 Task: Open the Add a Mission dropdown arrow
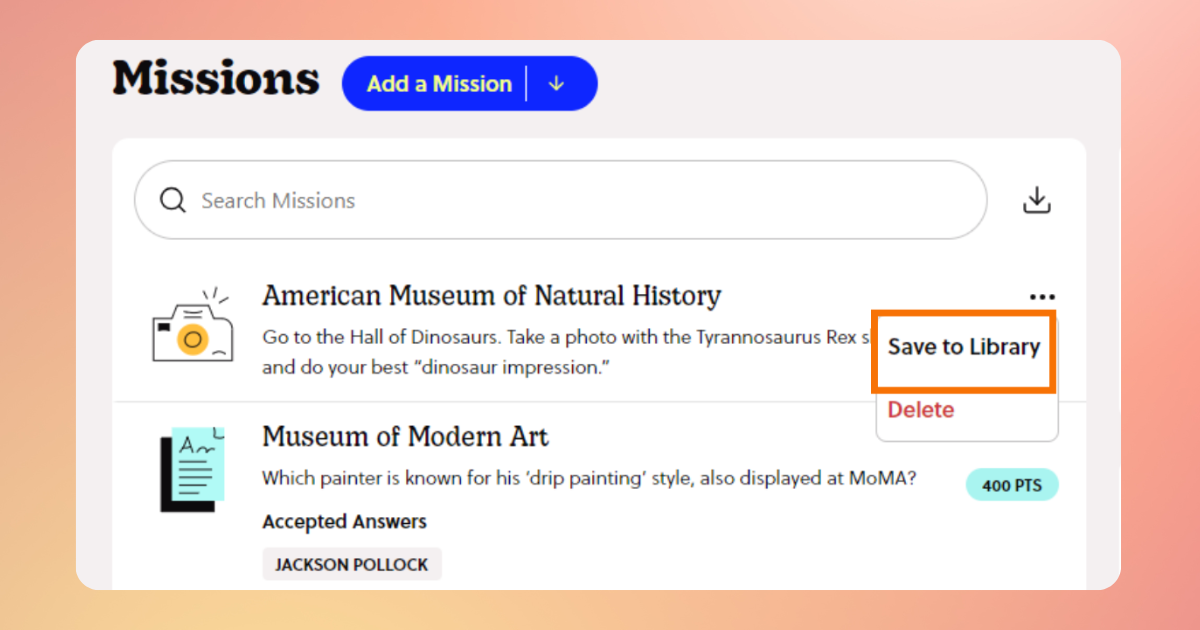coord(557,84)
